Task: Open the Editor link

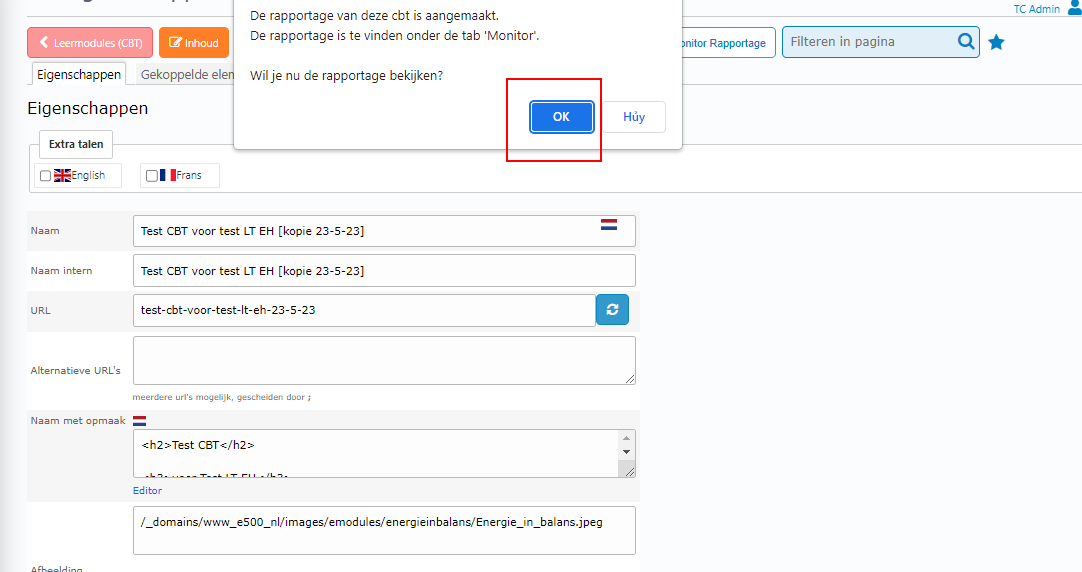Action: click(147, 491)
